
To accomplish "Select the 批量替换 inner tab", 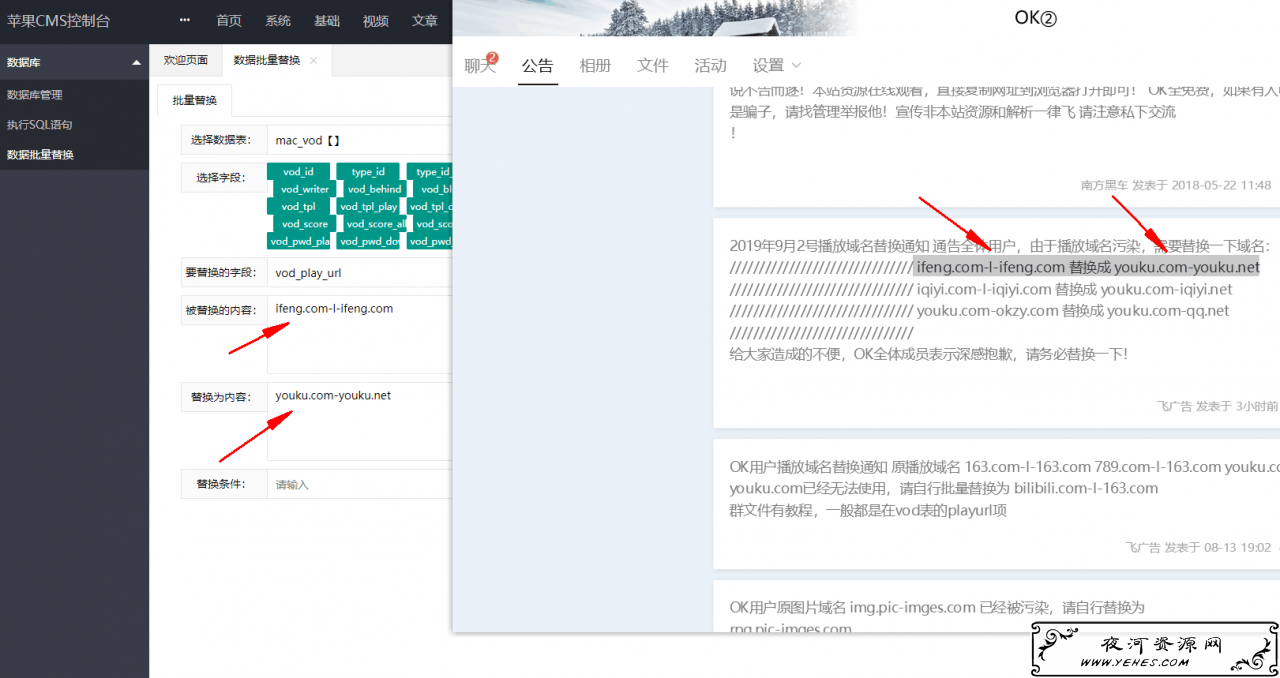I will pos(194,100).
